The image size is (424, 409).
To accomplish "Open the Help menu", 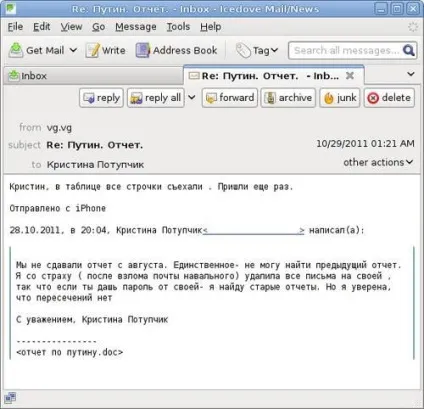I will (210, 27).
